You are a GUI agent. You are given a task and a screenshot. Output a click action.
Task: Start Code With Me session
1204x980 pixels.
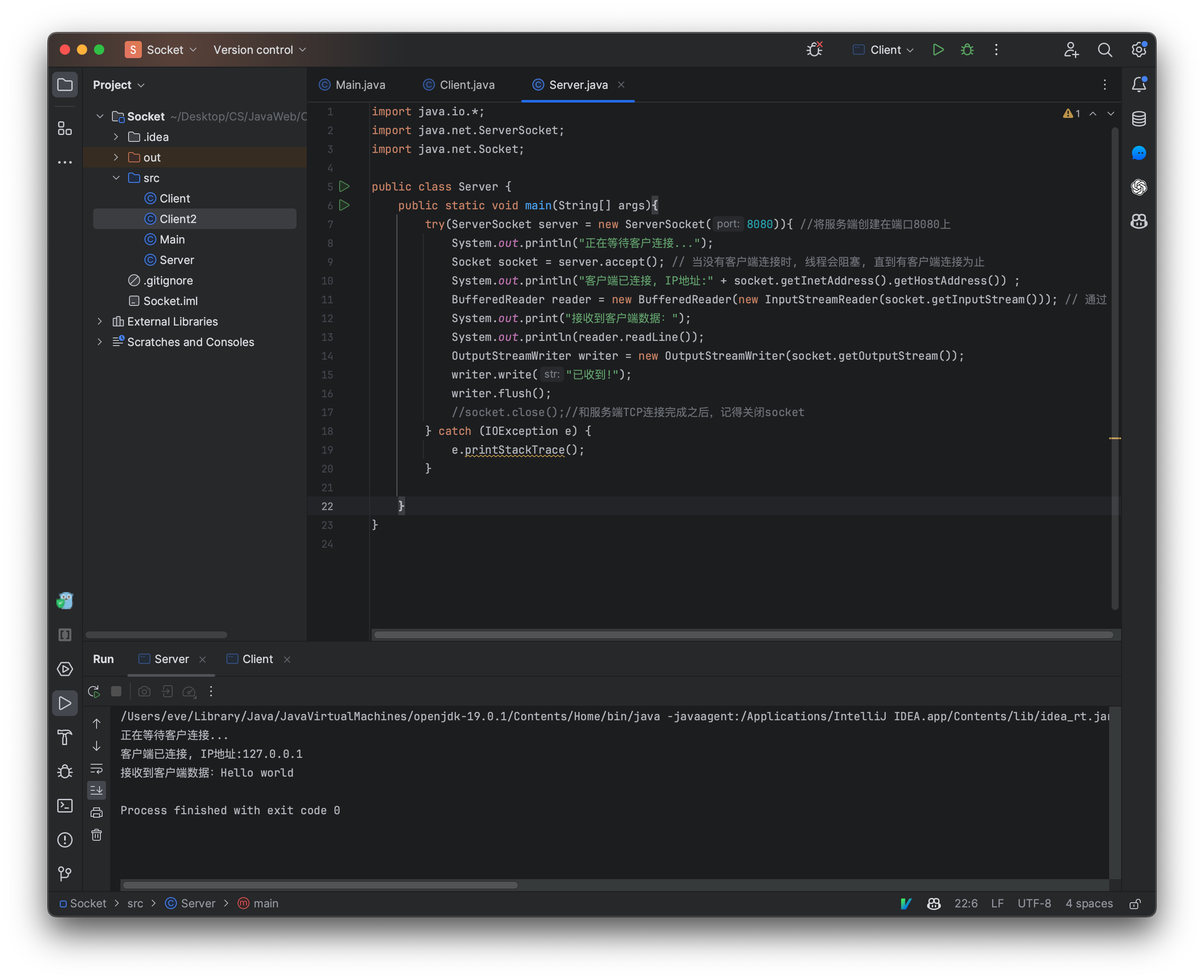click(1071, 50)
